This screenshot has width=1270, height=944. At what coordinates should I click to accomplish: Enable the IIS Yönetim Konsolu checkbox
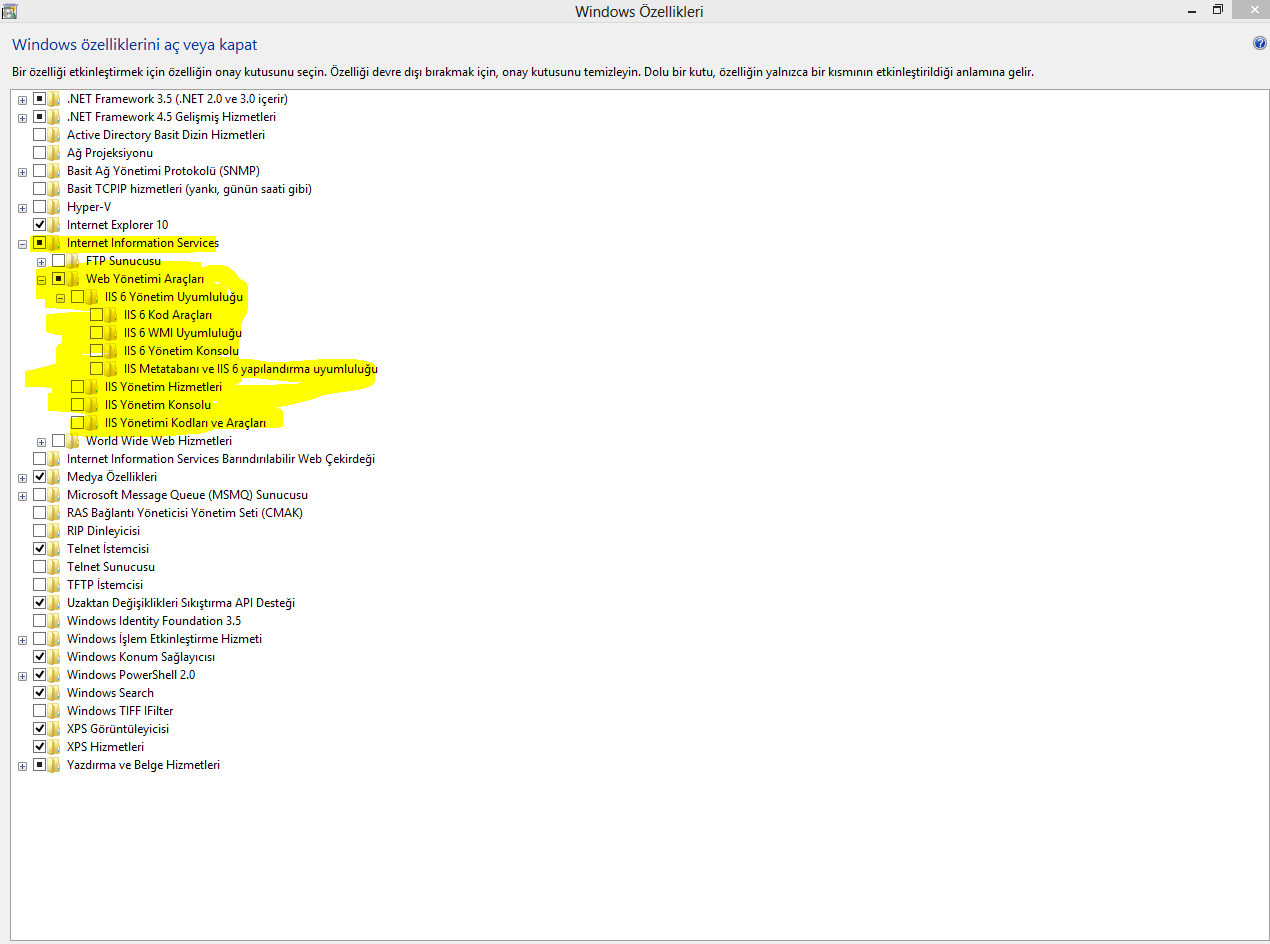(78, 405)
